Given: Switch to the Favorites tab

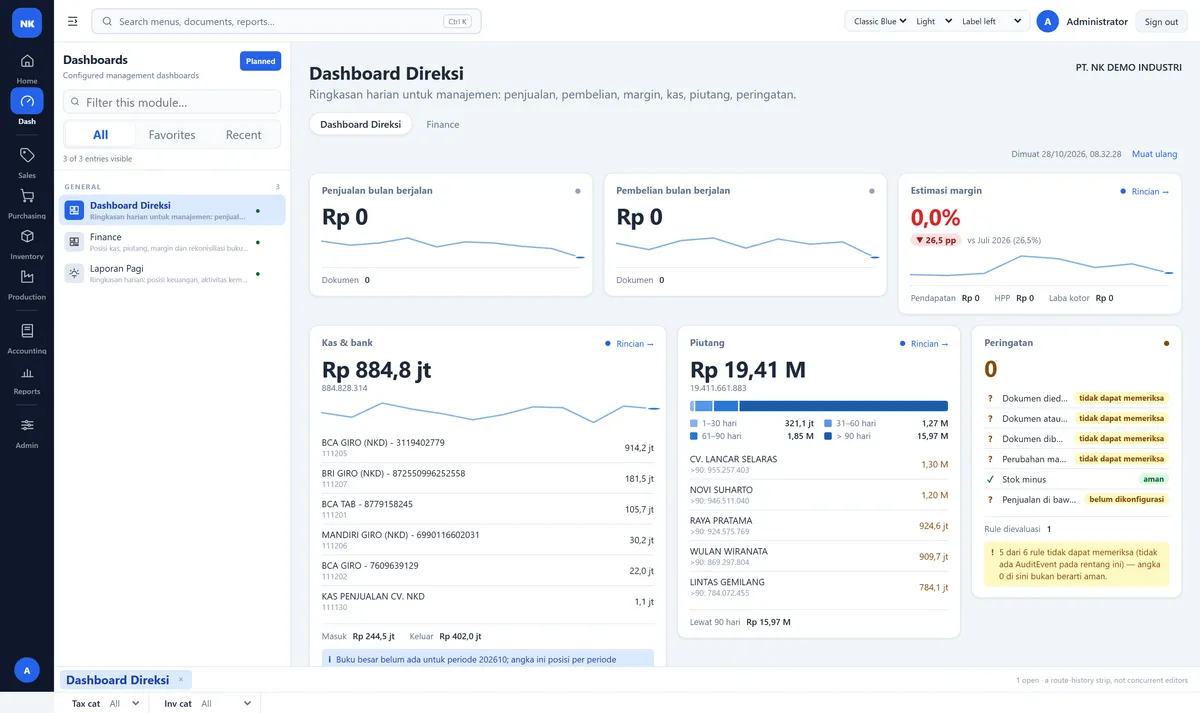Looking at the screenshot, I should tap(172, 135).
